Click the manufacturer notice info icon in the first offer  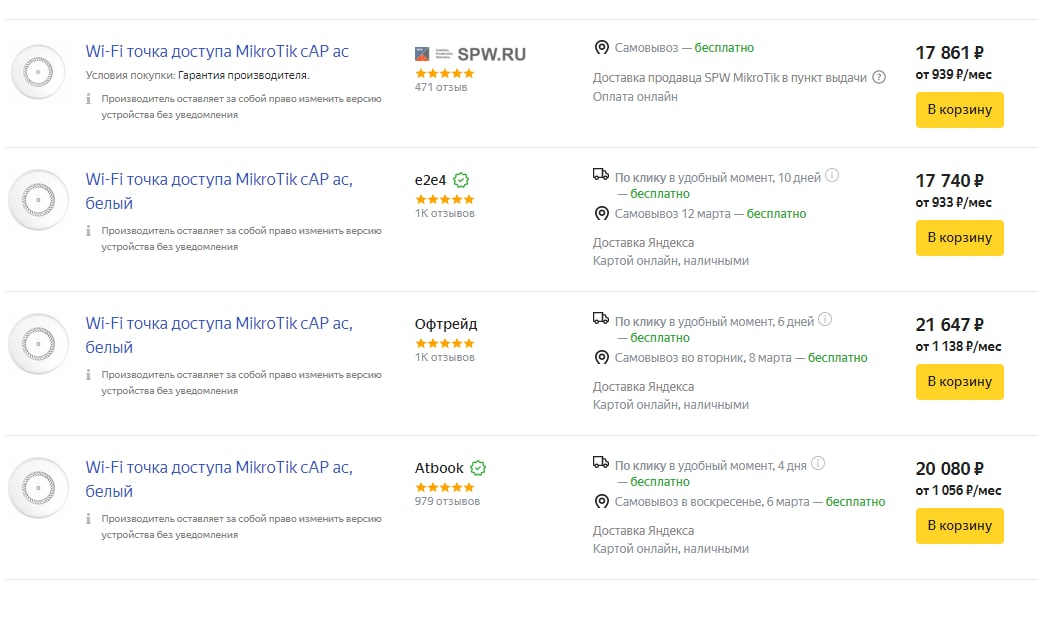[89, 99]
